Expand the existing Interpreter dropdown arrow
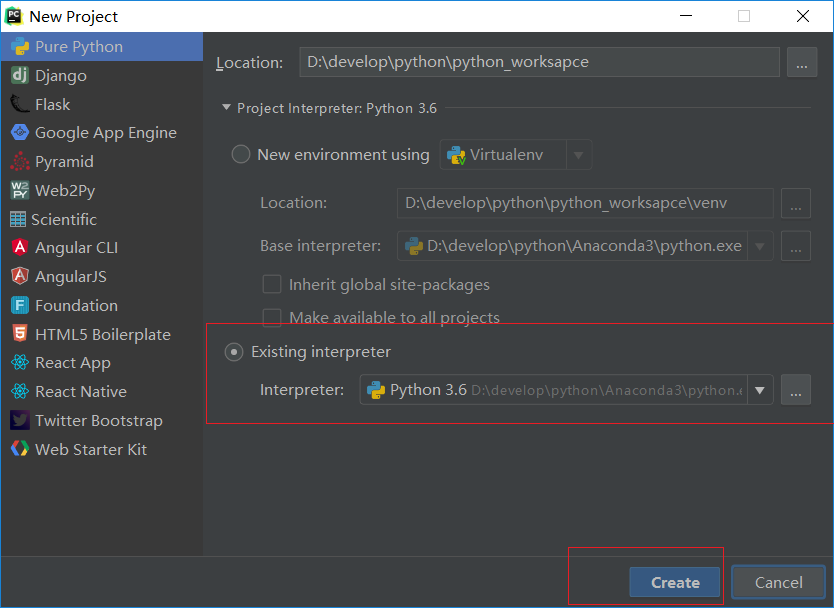The width and height of the screenshot is (834, 608). coord(760,390)
